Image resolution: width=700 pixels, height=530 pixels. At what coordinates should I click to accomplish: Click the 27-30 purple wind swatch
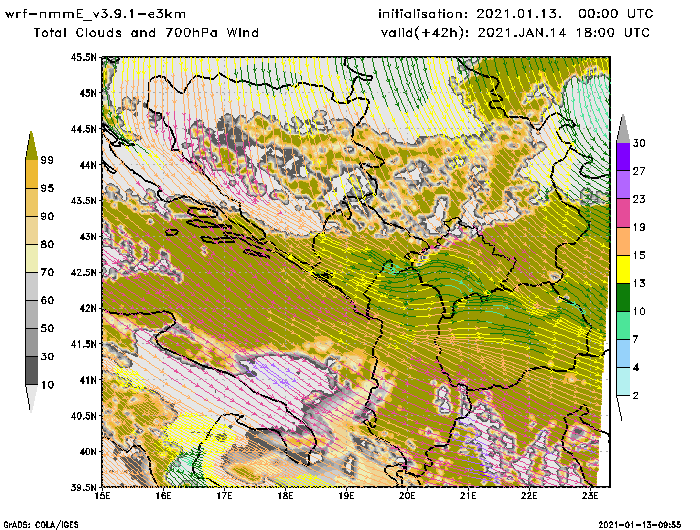click(623, 156)
